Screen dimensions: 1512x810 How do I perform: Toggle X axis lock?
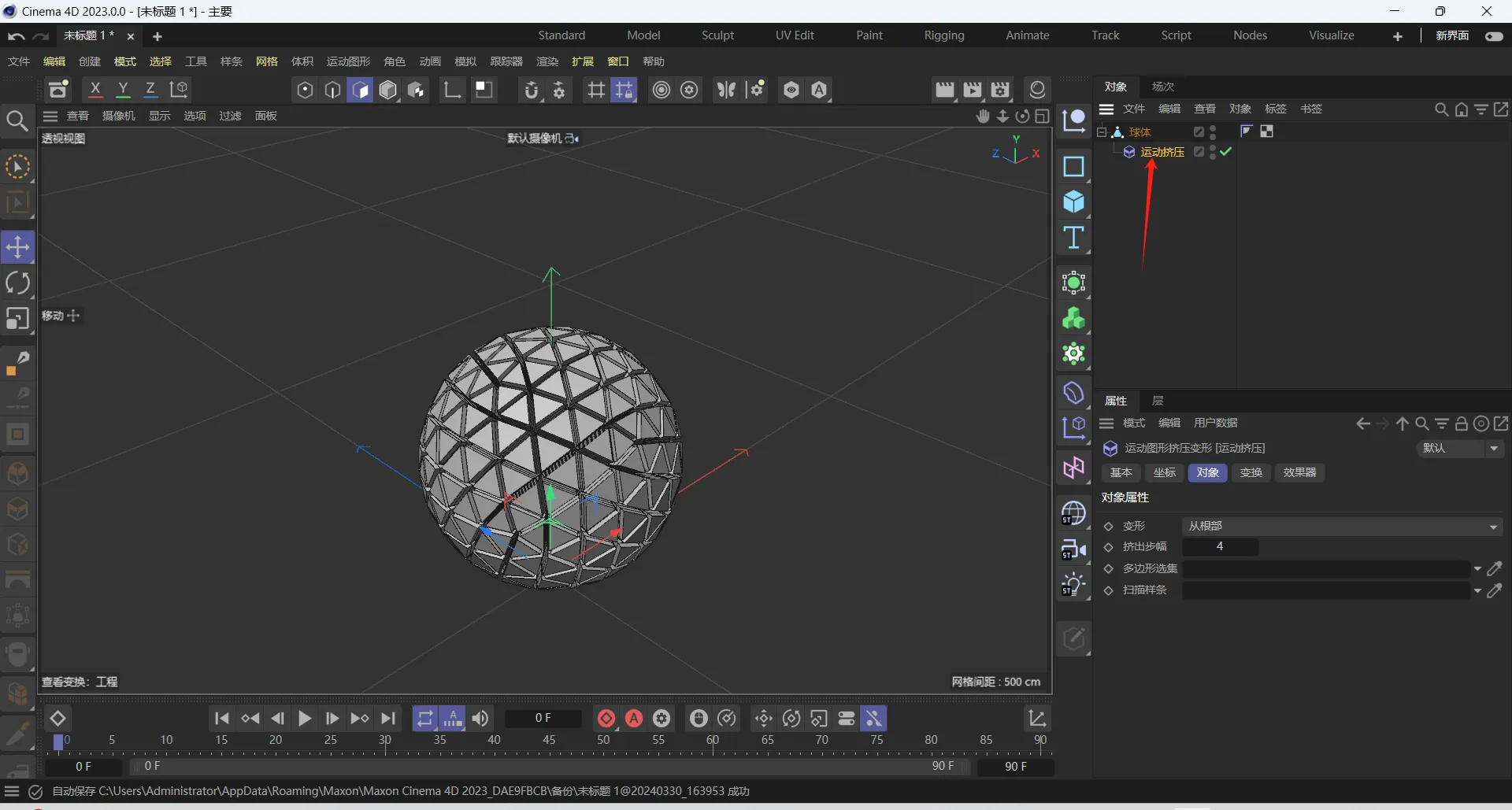[x=95, y=90]
